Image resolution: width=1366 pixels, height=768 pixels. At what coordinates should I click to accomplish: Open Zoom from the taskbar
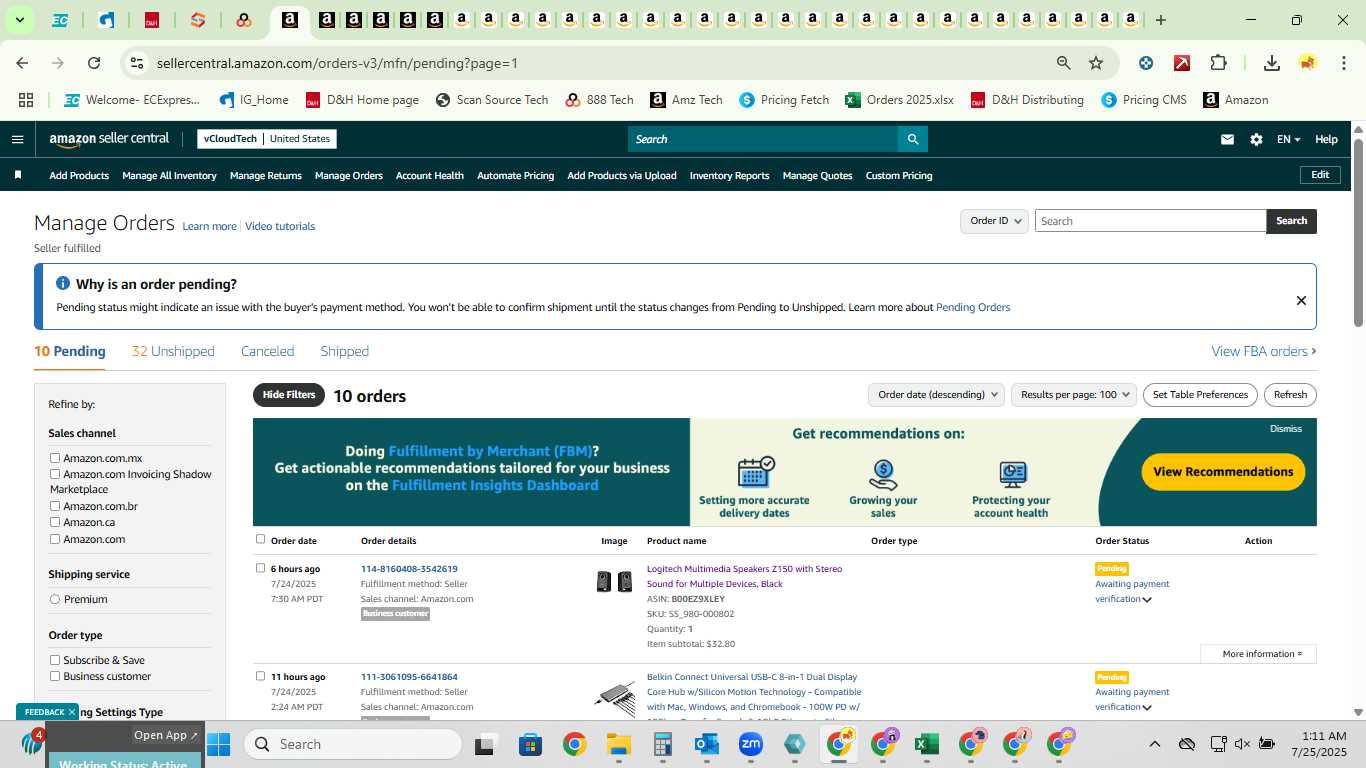(x=751, y=744)
